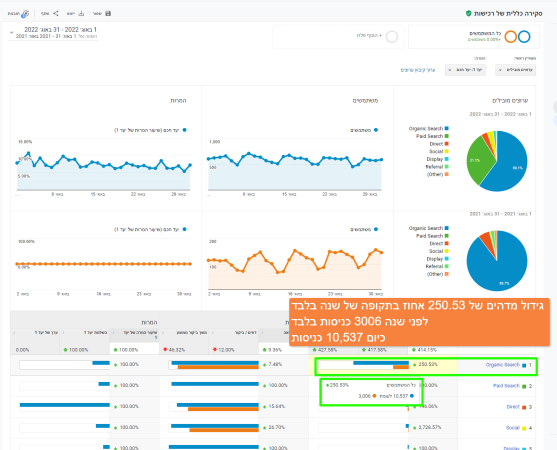Click the 414.15% total users change
Image resolution: width=557 pixels, height=450 pixels.
tap(427, 350)
